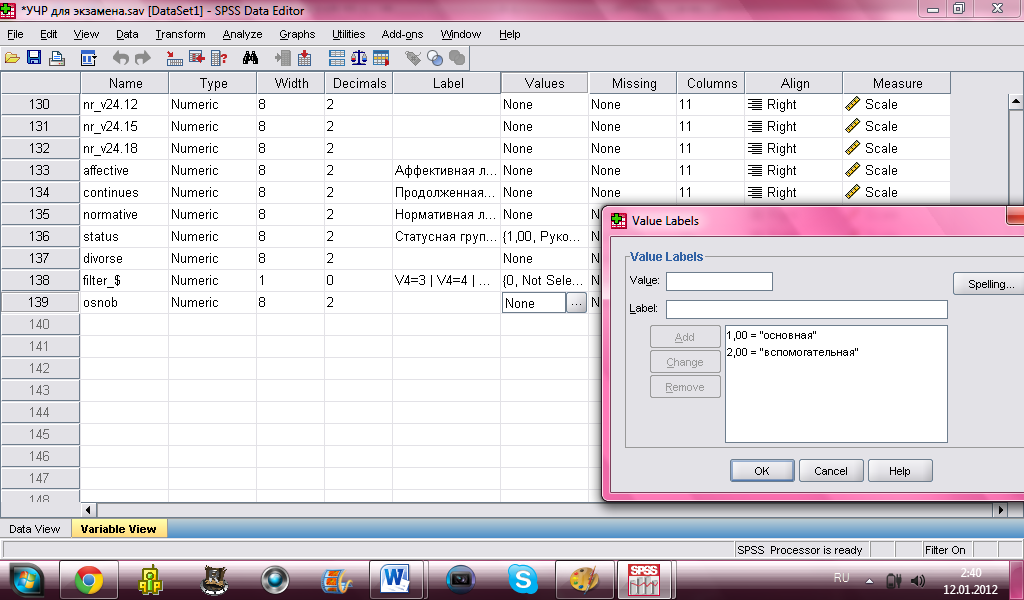Select the 1,00 = "основная" entry
Screen dimensions: 1024x600
click(771, 335)
